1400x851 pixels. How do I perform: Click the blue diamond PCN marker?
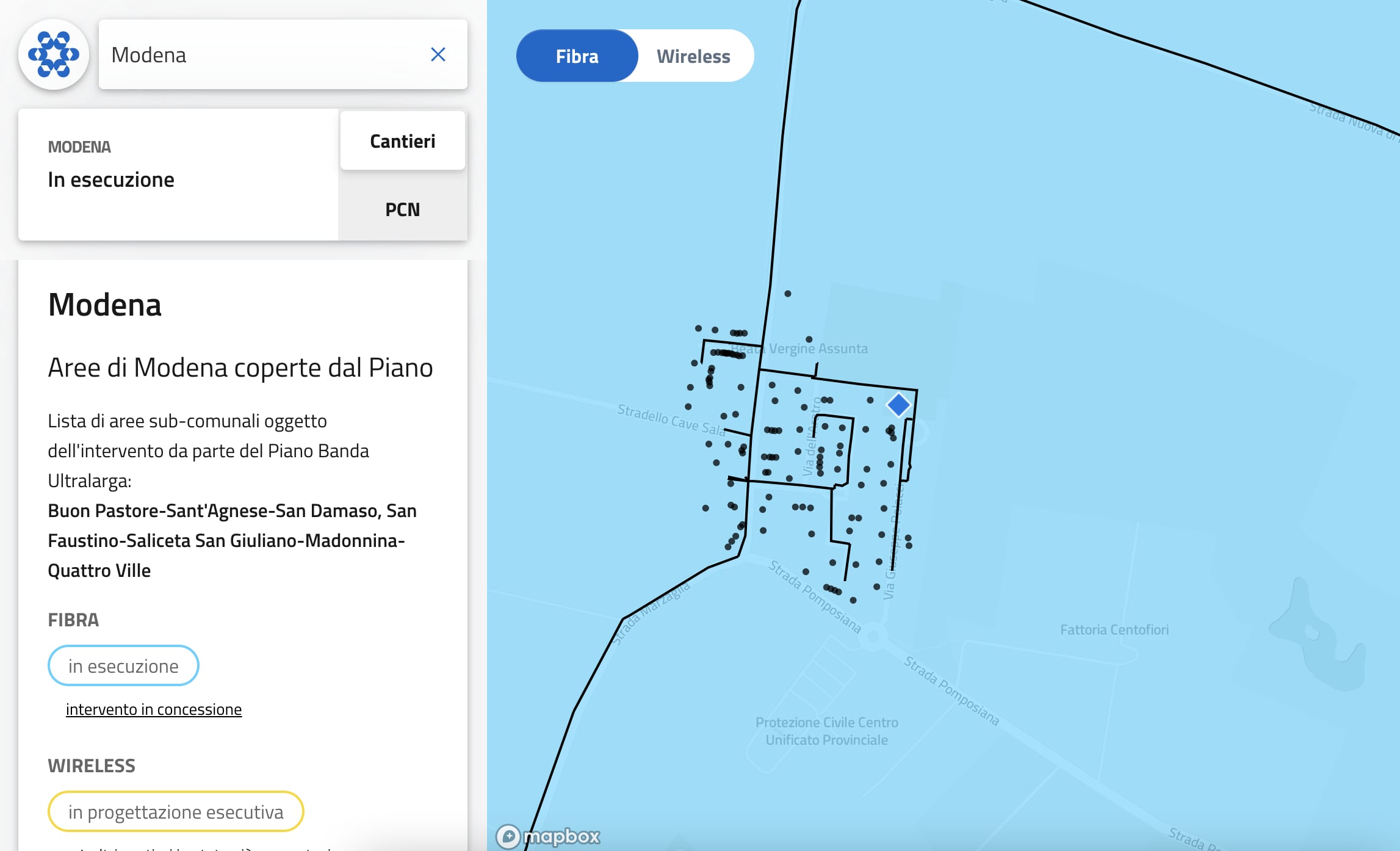tap(898, 404)
